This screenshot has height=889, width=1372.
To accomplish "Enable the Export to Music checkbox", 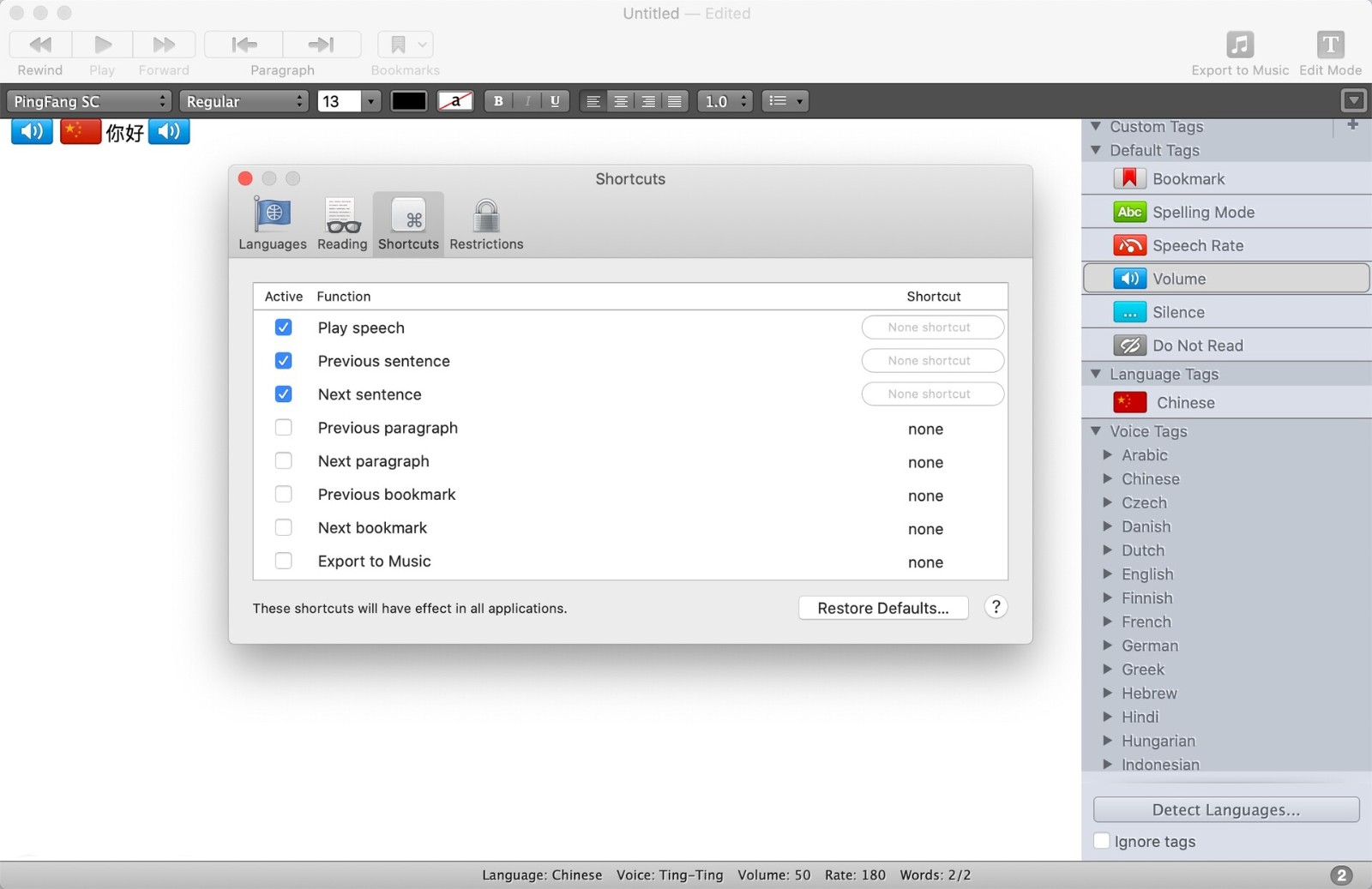I will [x=284, y=562].
